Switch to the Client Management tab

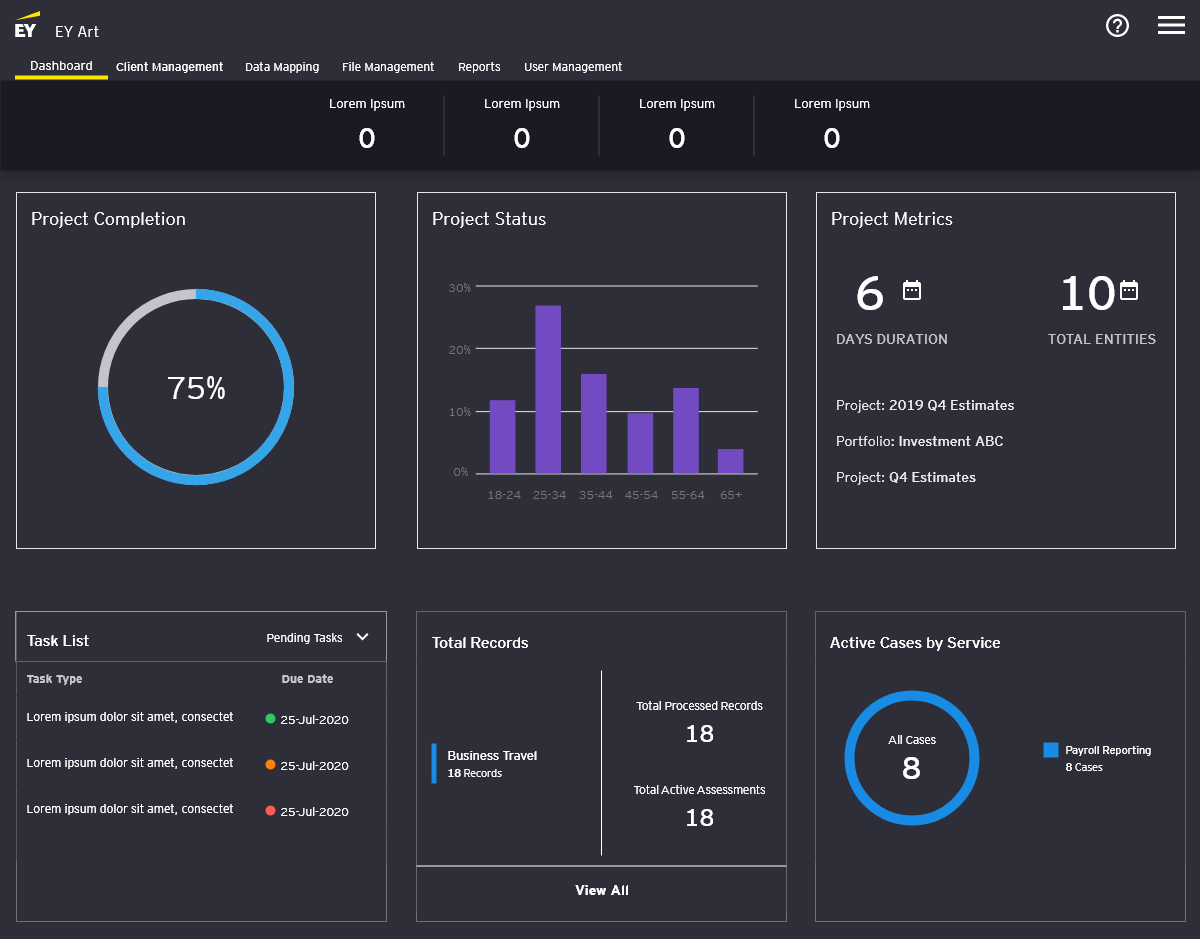click(169, 67)
